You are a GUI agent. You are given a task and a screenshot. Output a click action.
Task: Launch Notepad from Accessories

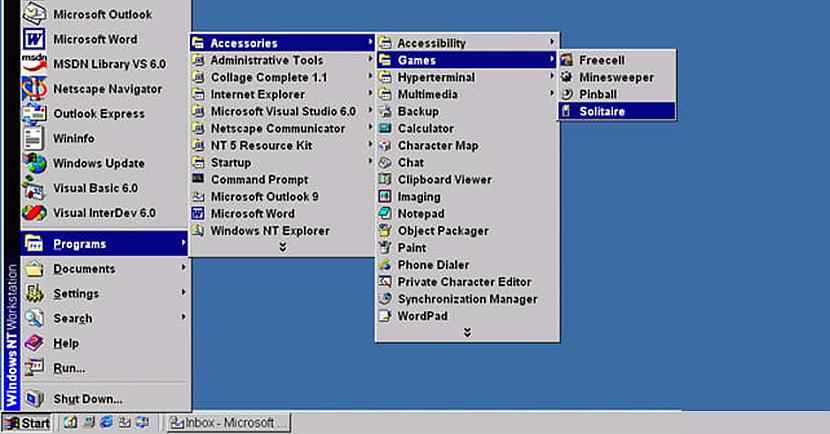tap(467, 214)
